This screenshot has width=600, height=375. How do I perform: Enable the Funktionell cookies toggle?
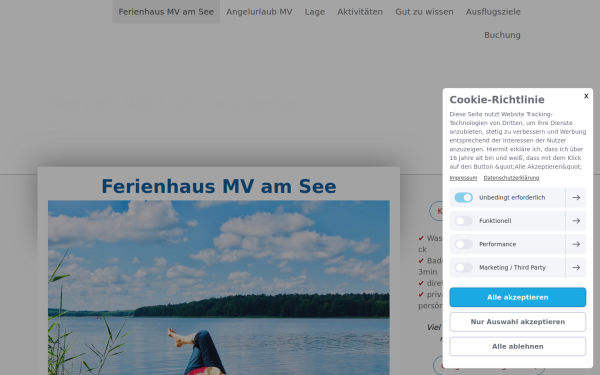[463, 221]
